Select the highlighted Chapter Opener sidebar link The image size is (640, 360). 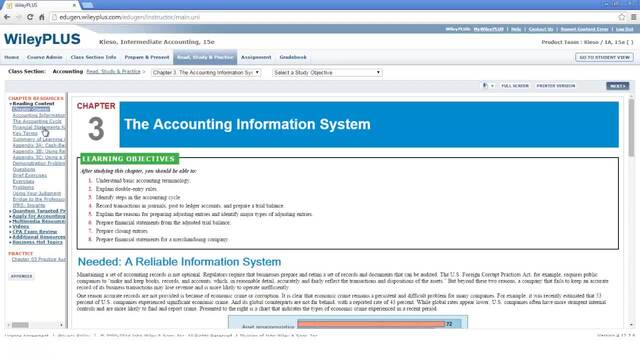[31, 109]
